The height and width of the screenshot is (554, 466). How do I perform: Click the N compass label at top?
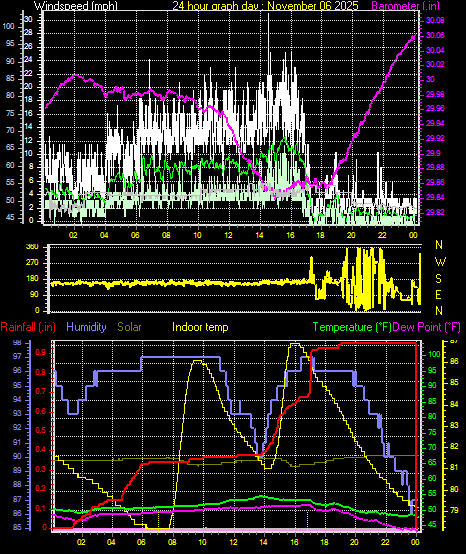click(x=439, y=244)
